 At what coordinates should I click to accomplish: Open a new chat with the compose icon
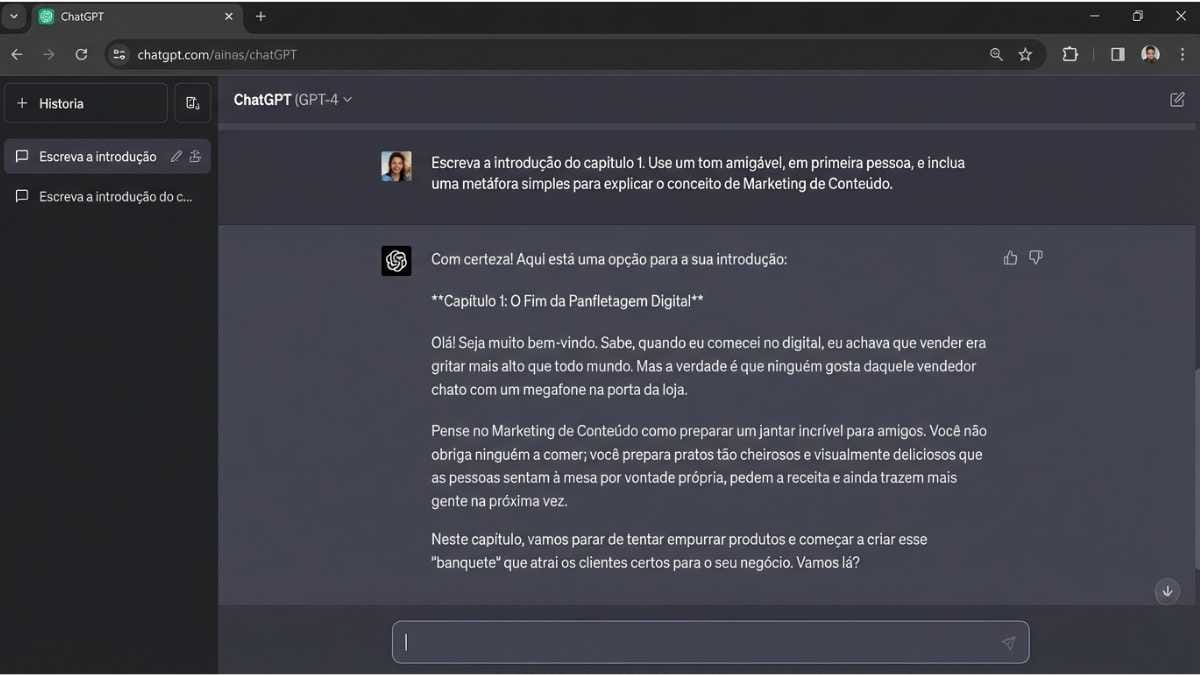[193, 102]
